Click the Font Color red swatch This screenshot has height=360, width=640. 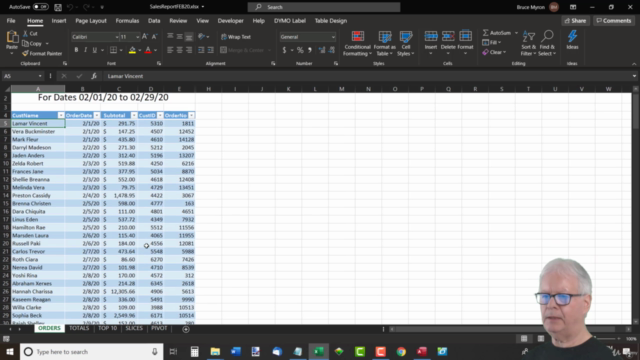(x=148, y=50)
